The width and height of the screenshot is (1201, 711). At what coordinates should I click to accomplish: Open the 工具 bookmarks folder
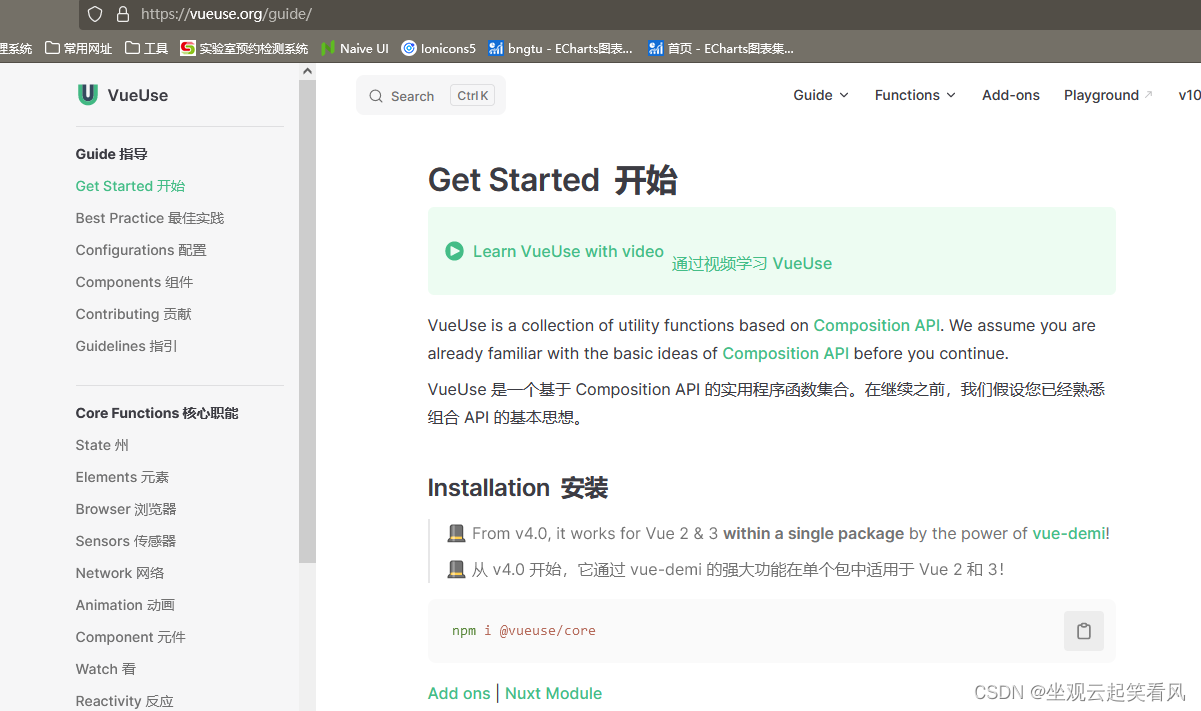click(146, 48)
